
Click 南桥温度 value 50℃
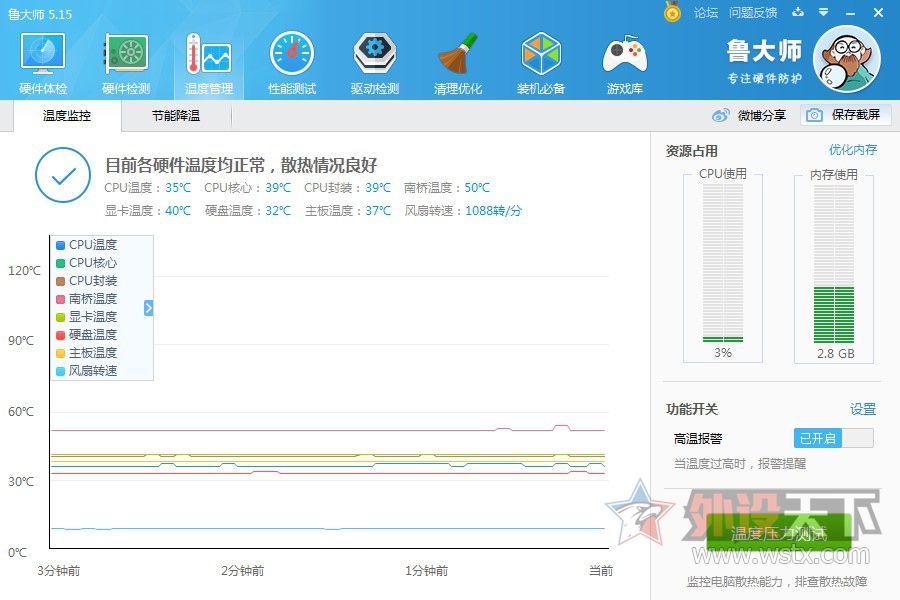point(477,188)
